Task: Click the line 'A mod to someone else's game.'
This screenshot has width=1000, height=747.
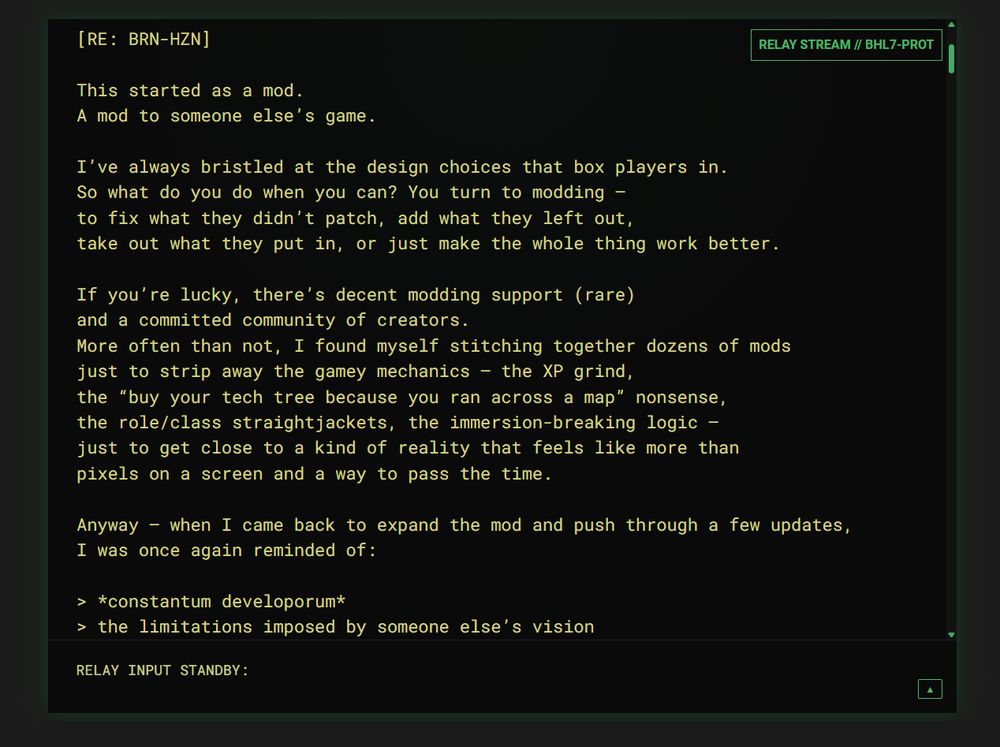Action: coord(226,116)
